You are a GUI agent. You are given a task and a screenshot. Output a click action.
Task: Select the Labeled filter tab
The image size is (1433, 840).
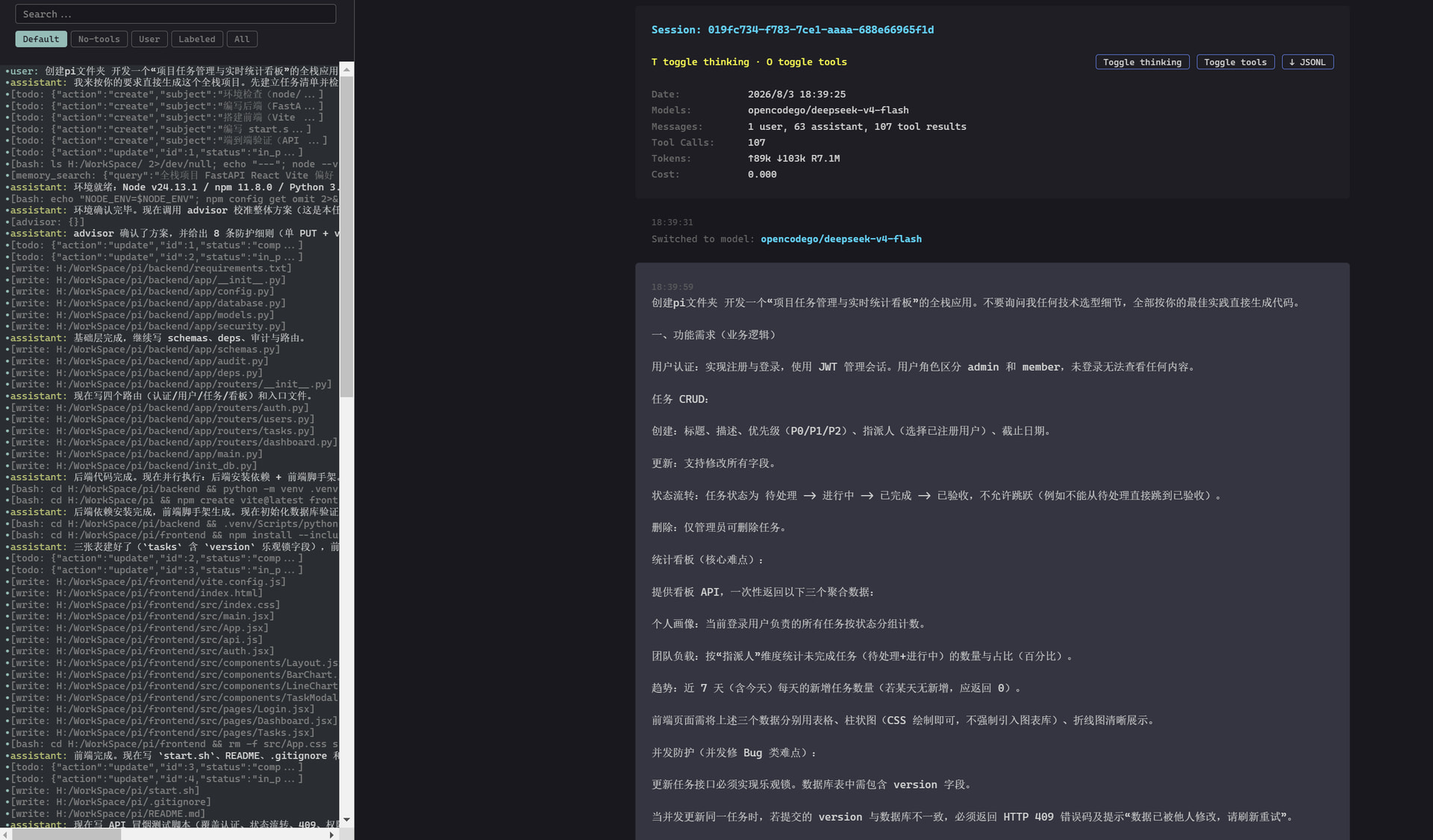[197, 39]
